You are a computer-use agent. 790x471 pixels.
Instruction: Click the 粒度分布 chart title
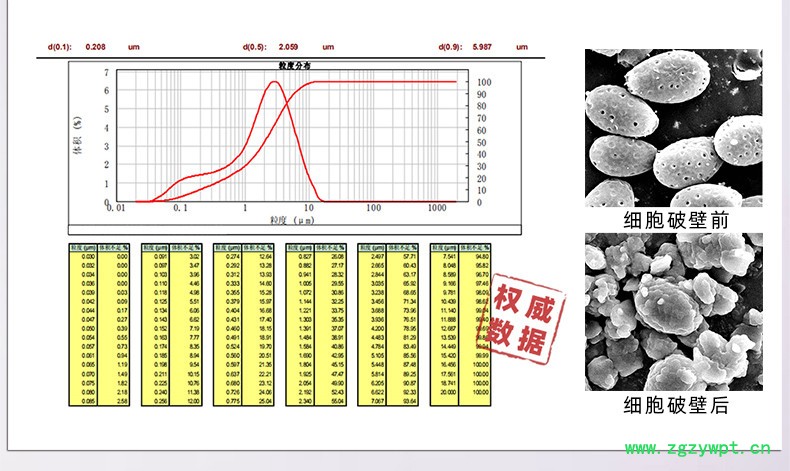pos(293,65)
